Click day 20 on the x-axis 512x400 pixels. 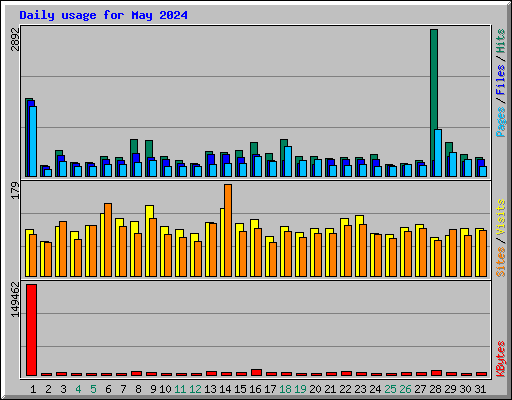pos(315,389)
